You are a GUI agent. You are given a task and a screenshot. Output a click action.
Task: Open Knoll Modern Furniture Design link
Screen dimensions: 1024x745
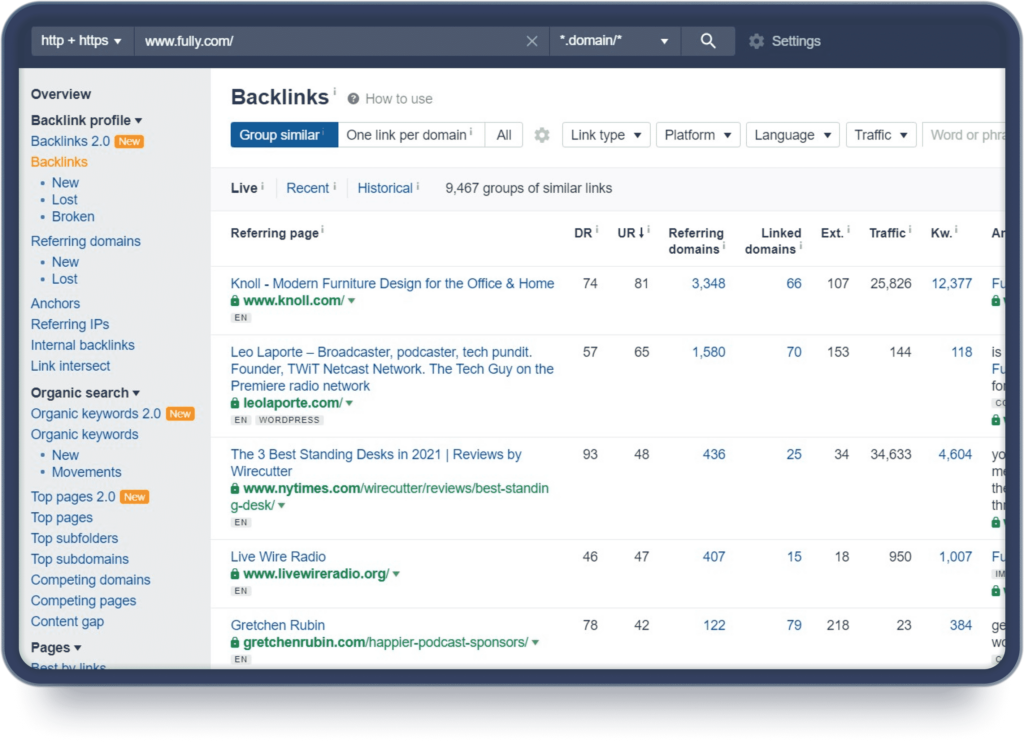click(392, 284)
